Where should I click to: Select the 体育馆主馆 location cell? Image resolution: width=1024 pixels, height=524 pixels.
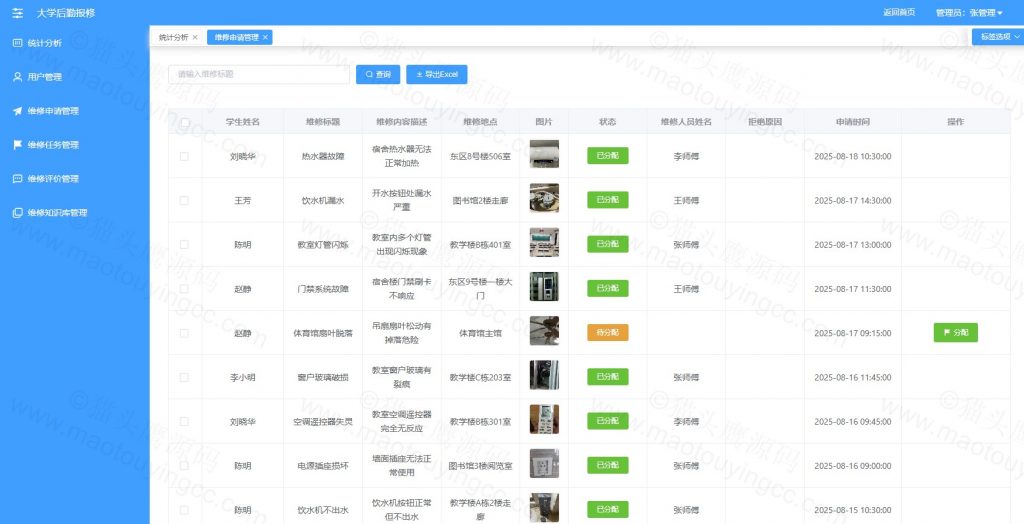pos(480,333)
